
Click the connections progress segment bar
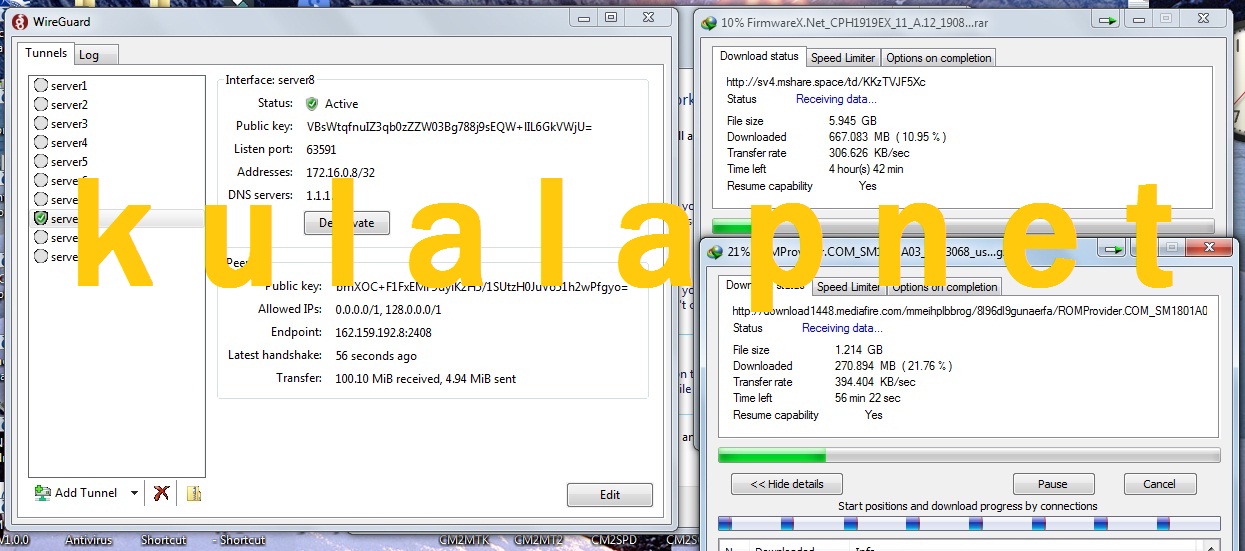click(x=969, y=523)
